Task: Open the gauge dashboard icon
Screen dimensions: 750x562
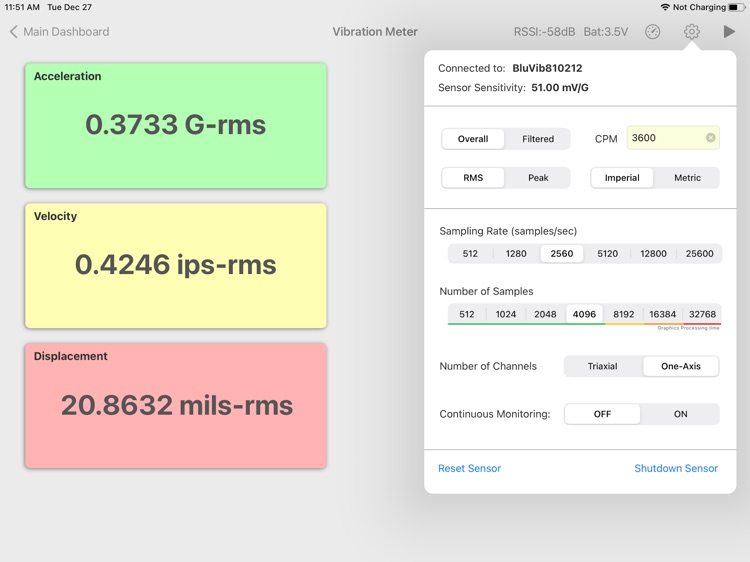Action: point(652,32)
